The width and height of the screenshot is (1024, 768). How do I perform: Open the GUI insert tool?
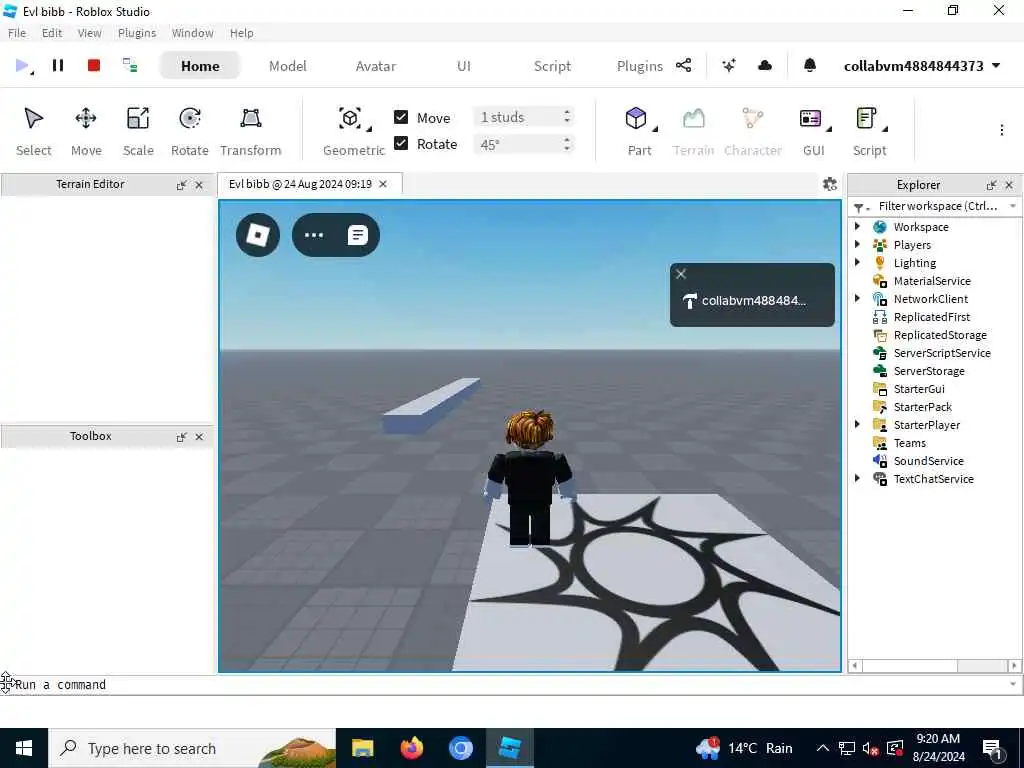click(814, 131)
